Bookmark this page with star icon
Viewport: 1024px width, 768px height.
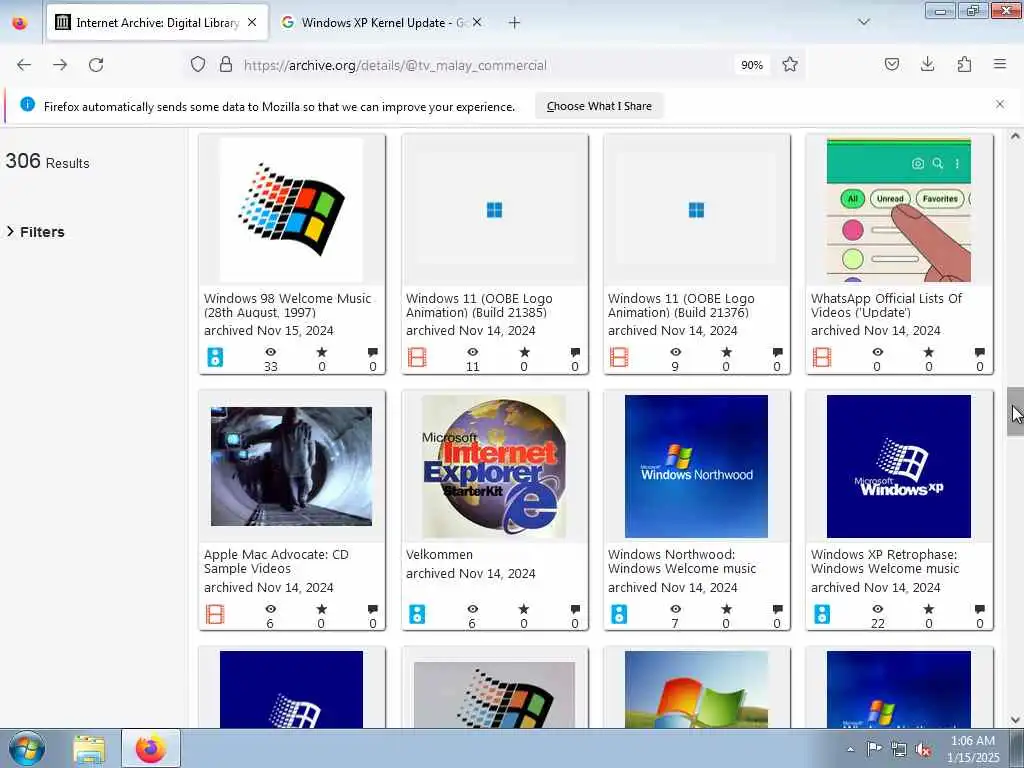click(790, 64)
